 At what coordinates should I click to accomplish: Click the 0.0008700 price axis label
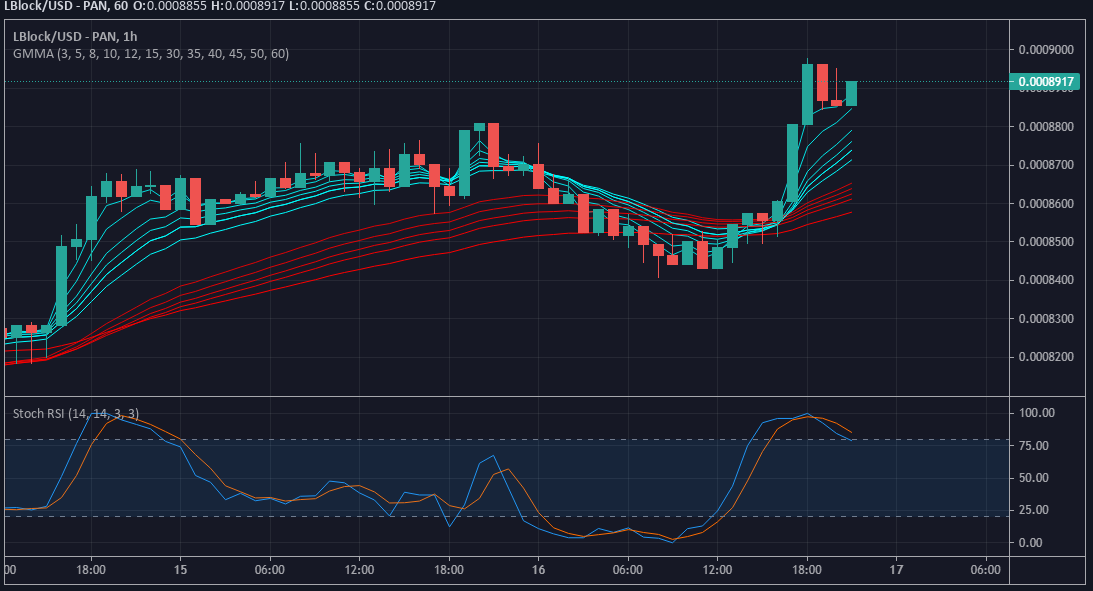click(x=1046, y=165)
